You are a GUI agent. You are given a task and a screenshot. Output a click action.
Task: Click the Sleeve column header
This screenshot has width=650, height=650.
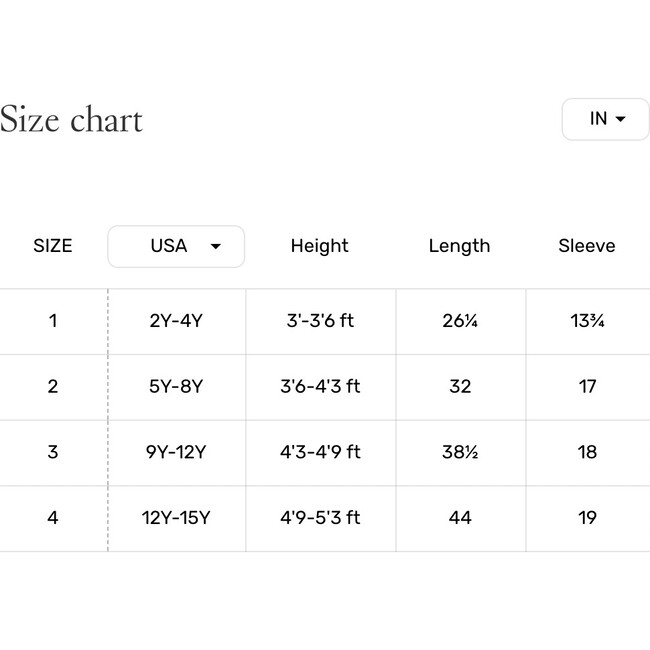[587, 246]
